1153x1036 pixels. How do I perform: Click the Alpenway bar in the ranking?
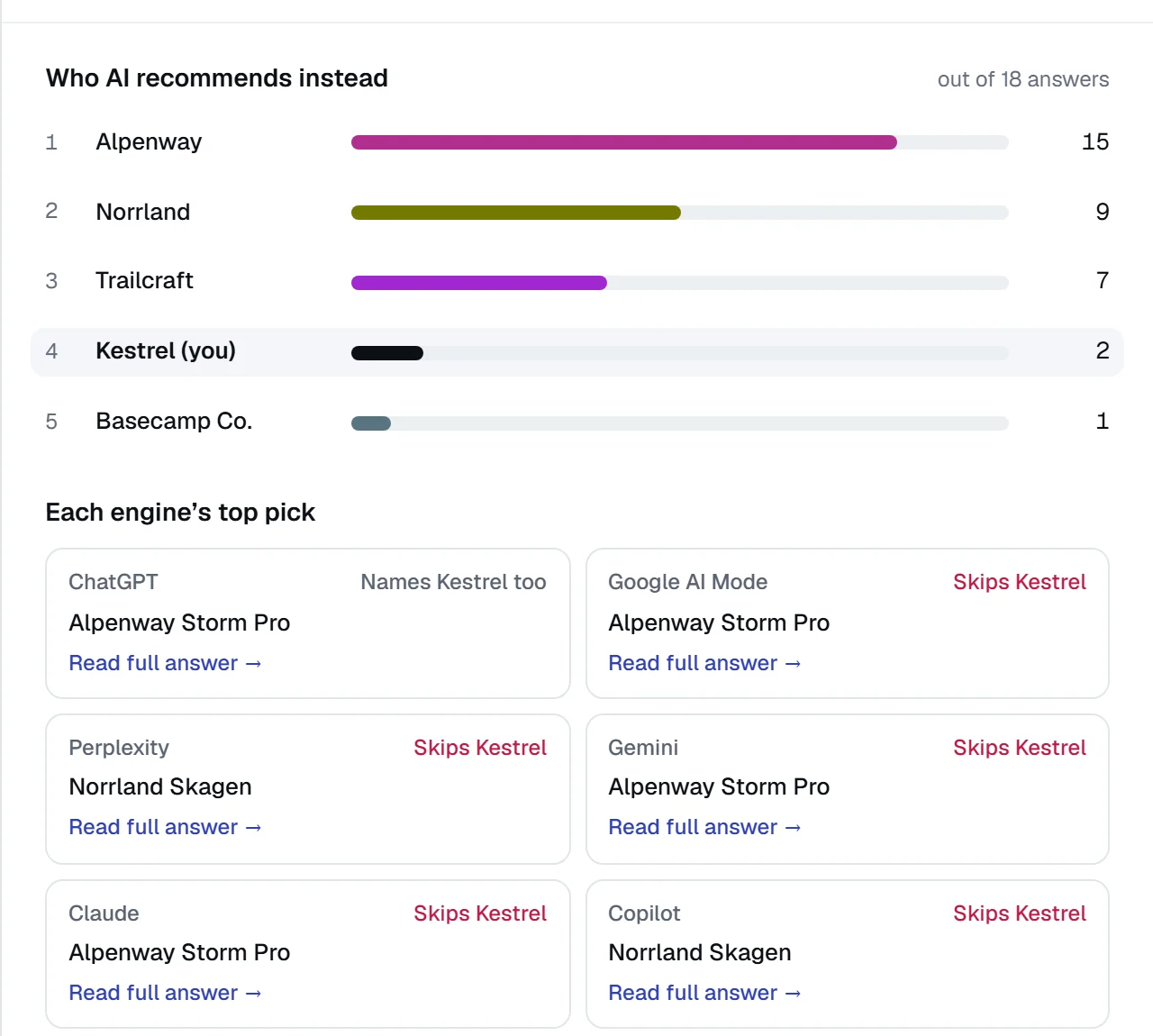624,142
